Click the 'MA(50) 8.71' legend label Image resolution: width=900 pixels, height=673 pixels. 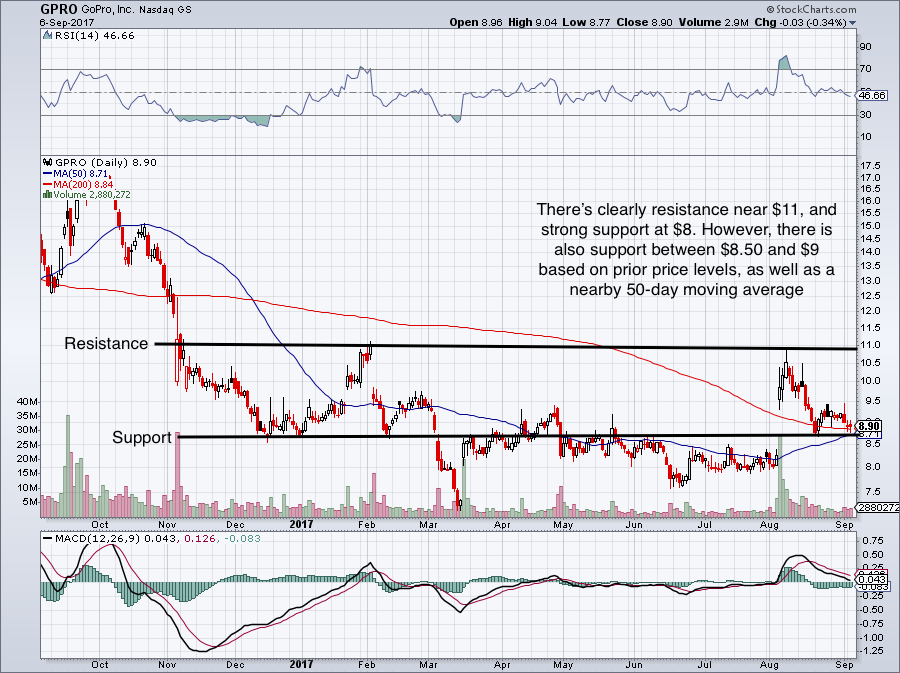click(x=80, y=173)
